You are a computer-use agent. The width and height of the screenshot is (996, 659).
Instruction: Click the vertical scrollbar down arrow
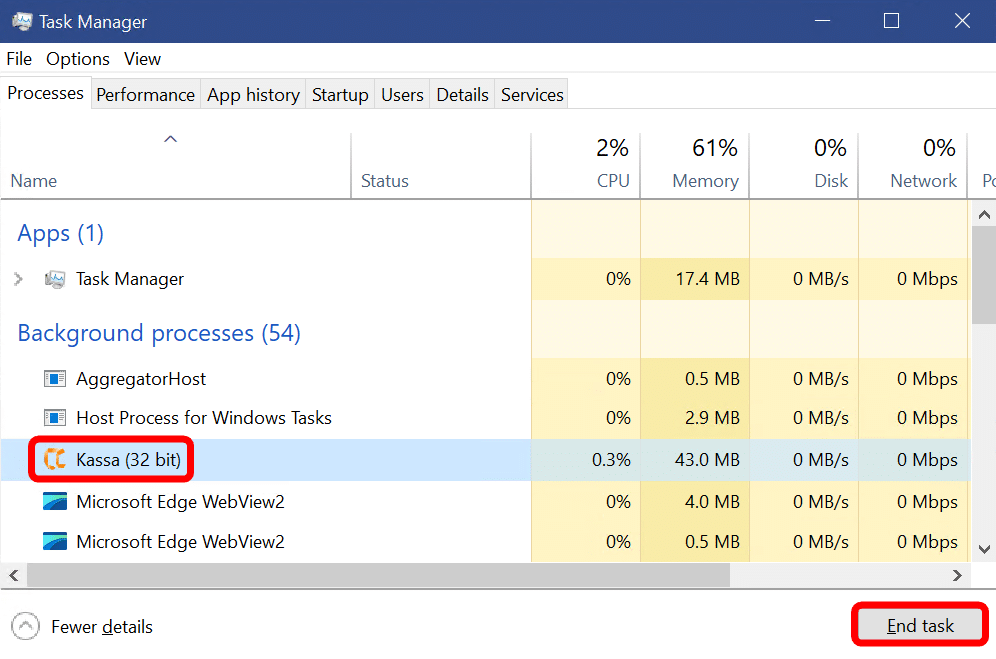984,549
